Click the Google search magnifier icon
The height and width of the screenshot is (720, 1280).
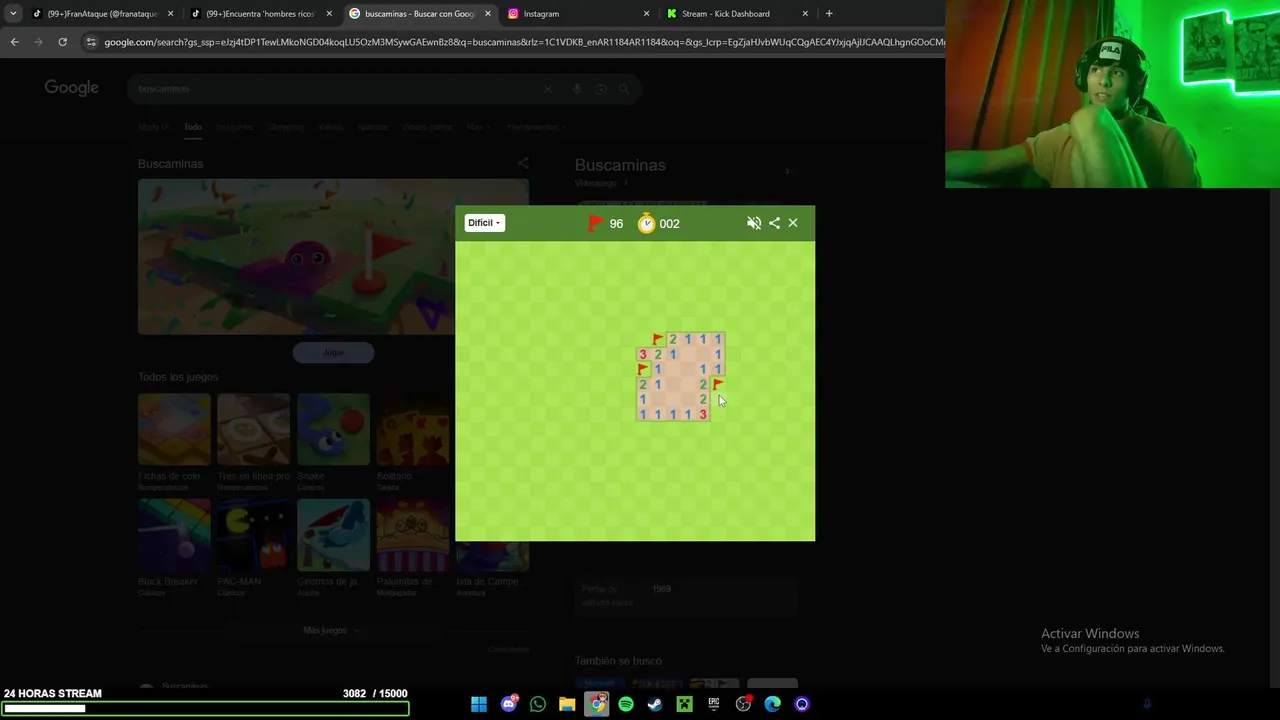coord(624,89)
